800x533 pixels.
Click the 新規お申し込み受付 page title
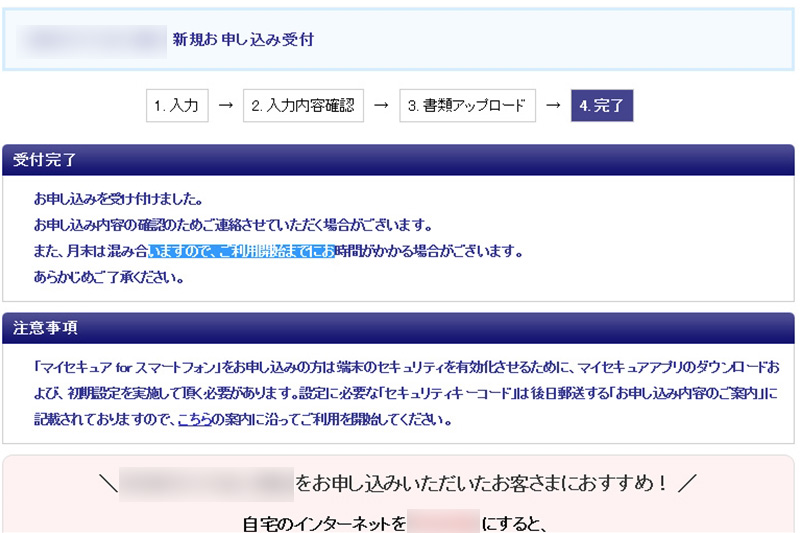(243, 40)
